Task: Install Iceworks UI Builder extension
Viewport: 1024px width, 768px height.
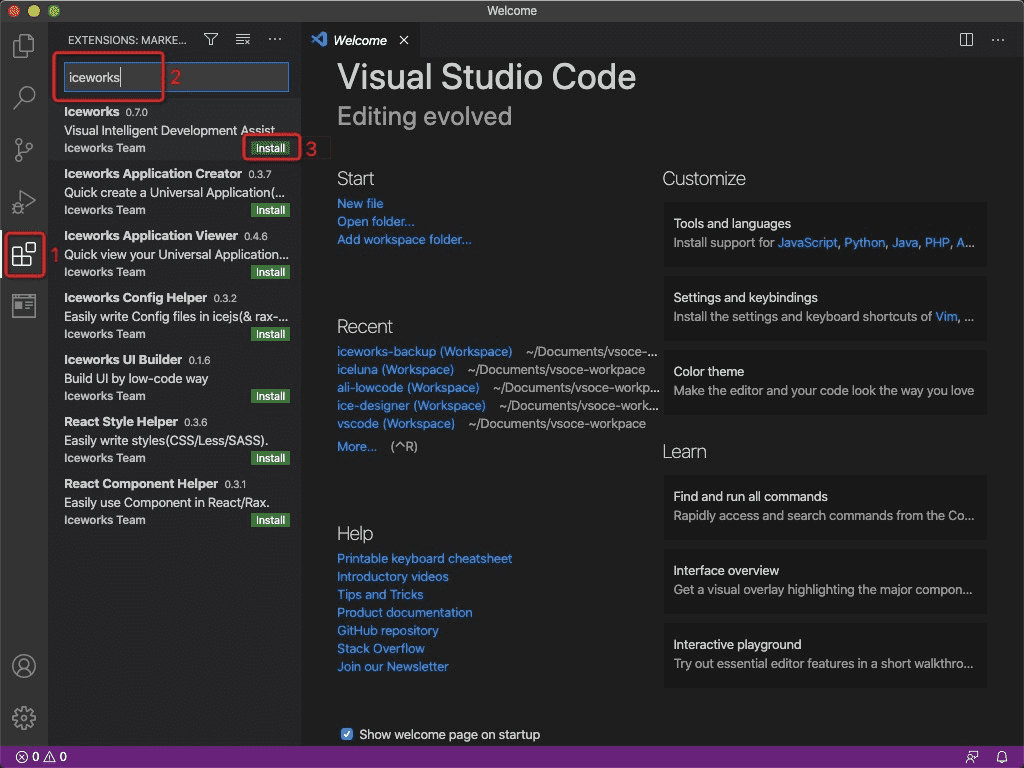Action: click(270, 396)
